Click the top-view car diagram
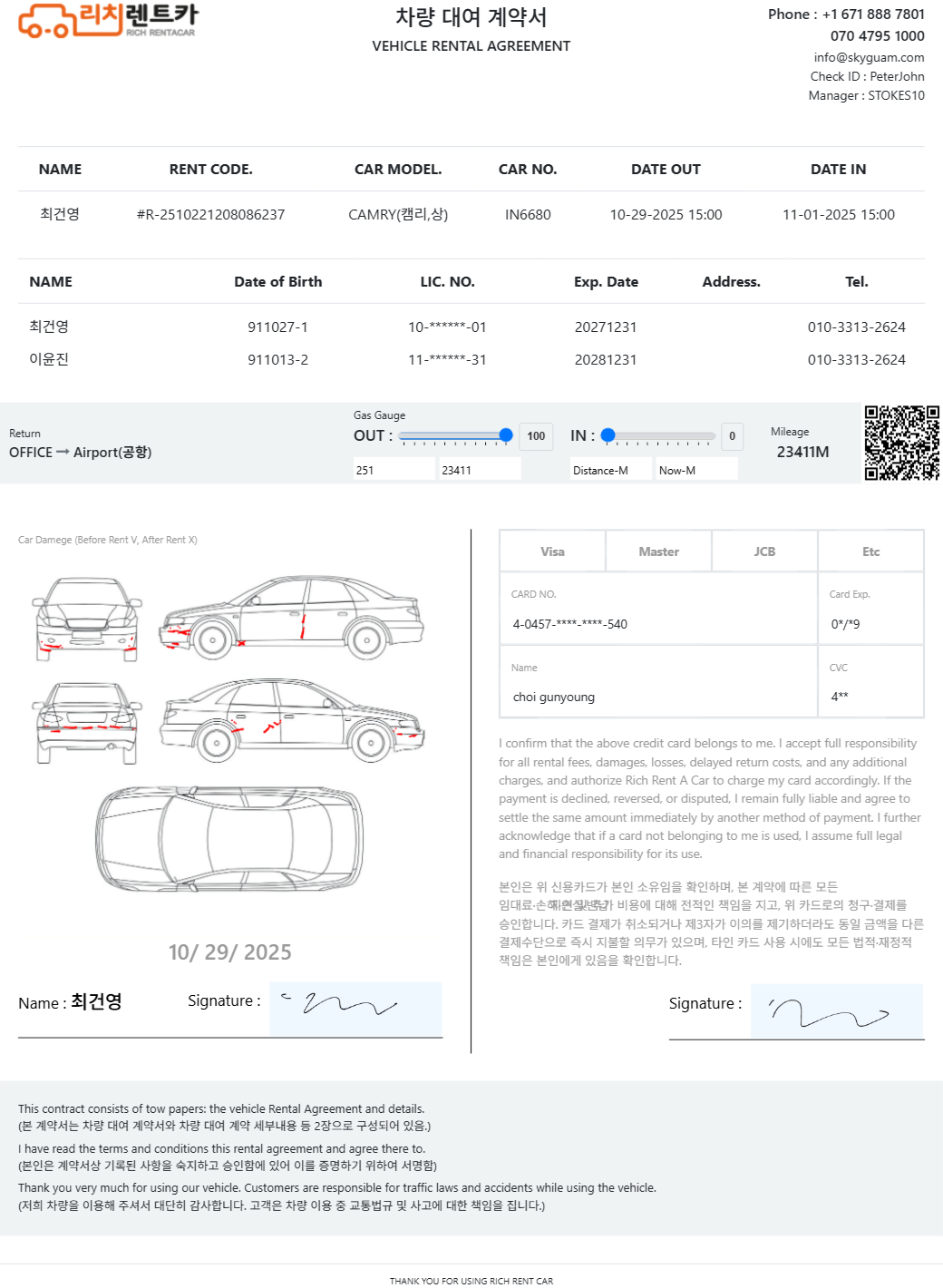 (229, 839)
